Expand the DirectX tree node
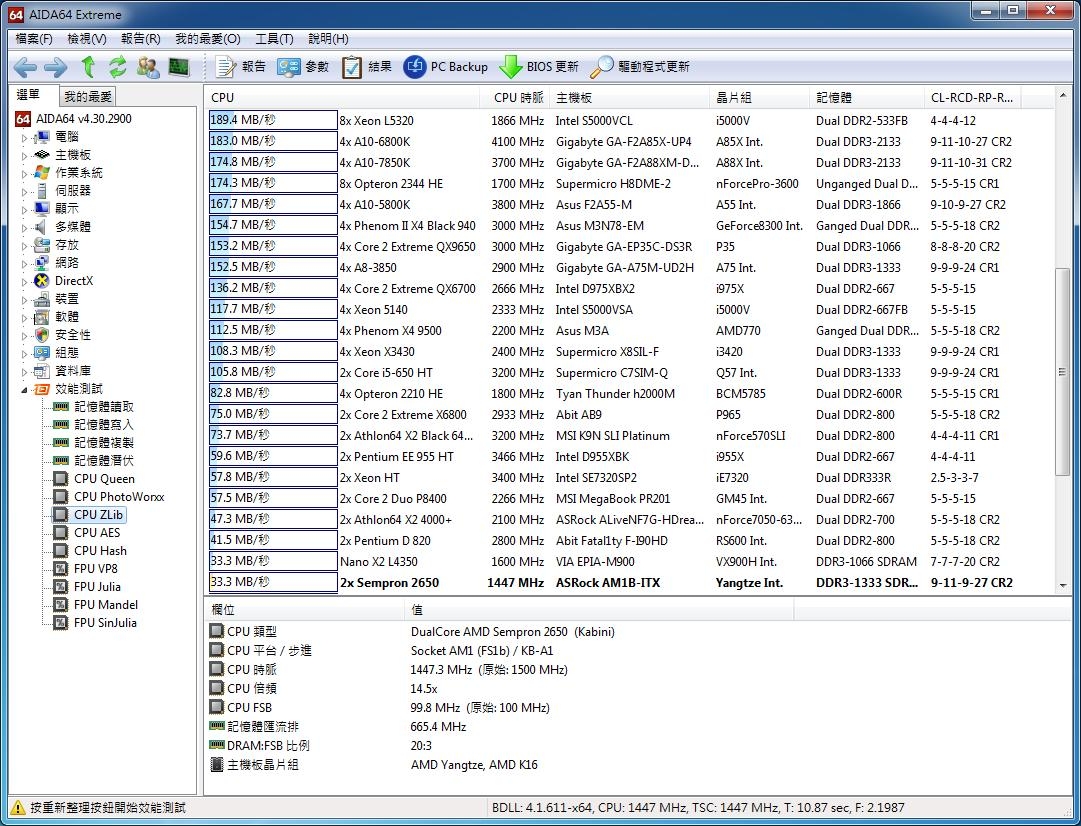The image size is (1081, 826). click(x=25, y=281)
